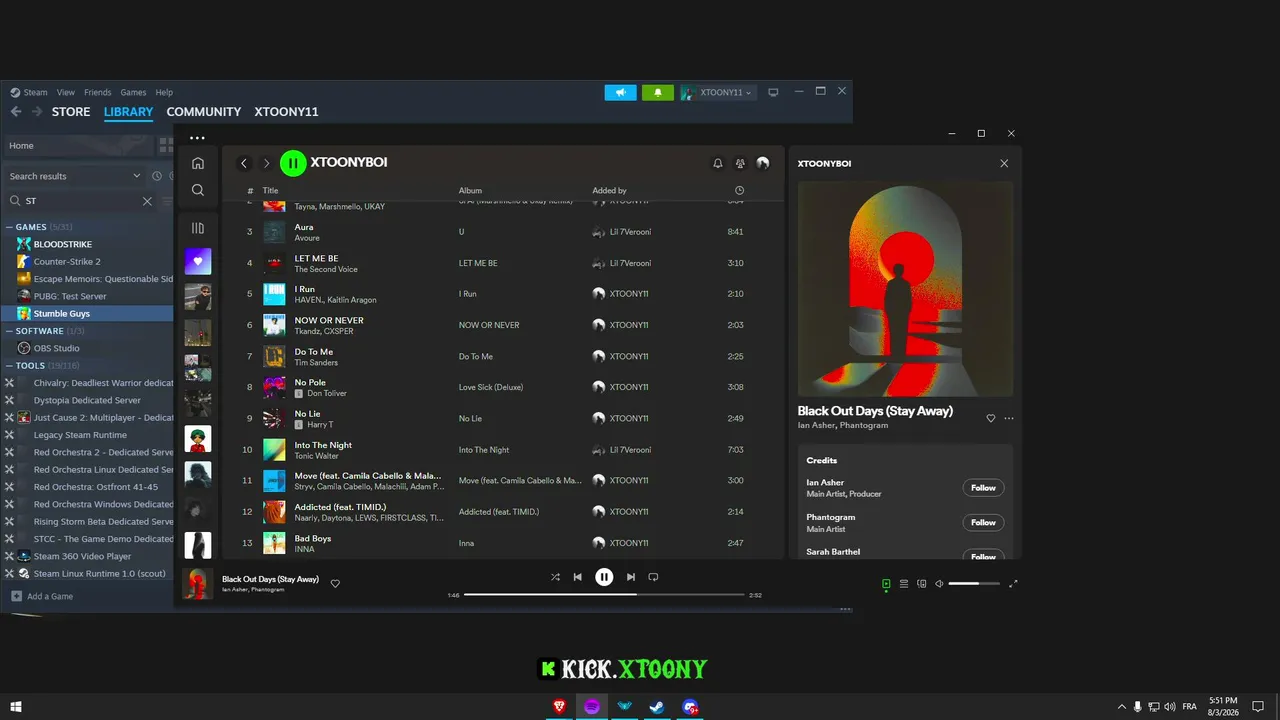Image resolution: width=1280 pixels, height=720 pixels.
Task: Open the Spotify queue icon
Action: (904, 584)
